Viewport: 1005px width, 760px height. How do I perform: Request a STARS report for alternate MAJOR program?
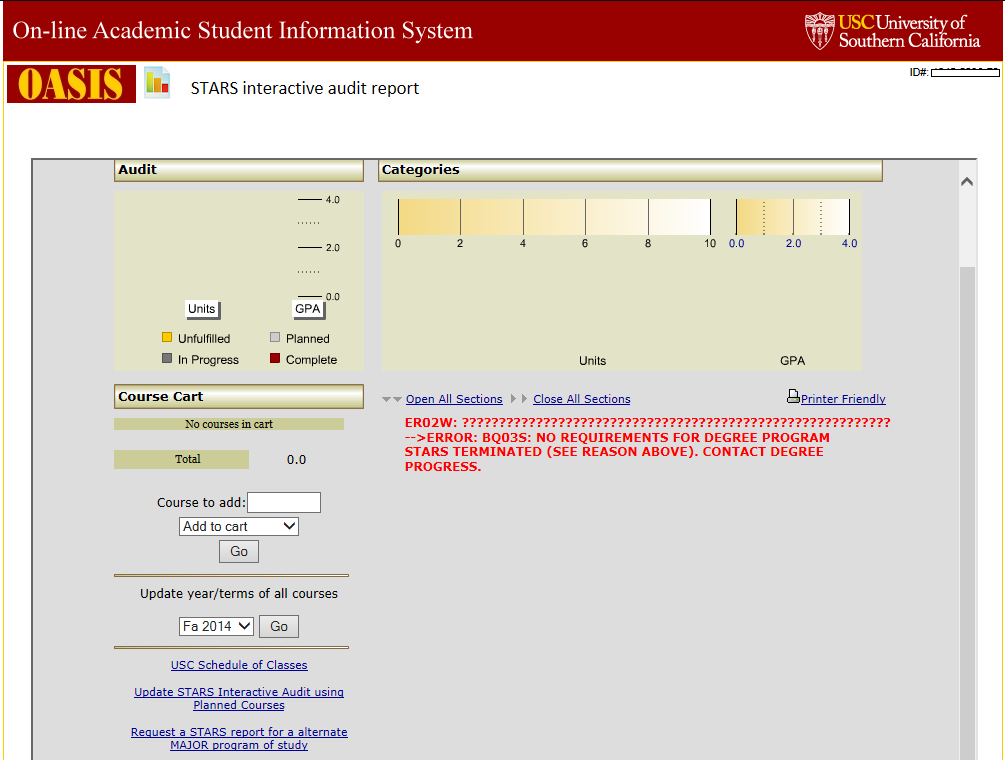[239, 738]
